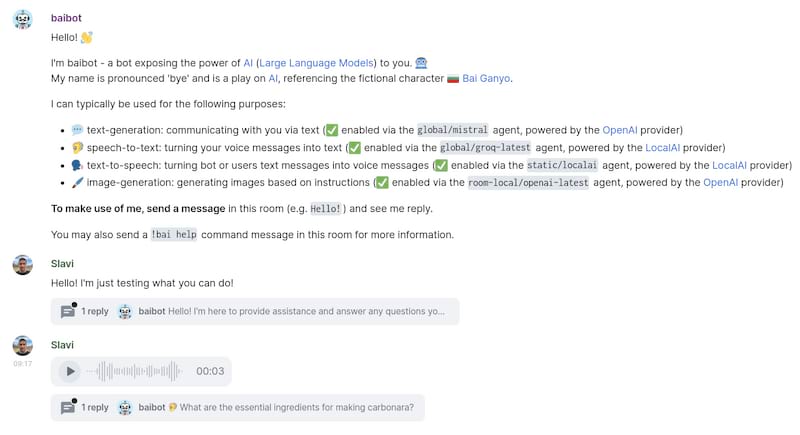Open OpenAI provider link on text-generation line
The width and height of the screenshot is (800, 435).
click(x=628, y=130)
